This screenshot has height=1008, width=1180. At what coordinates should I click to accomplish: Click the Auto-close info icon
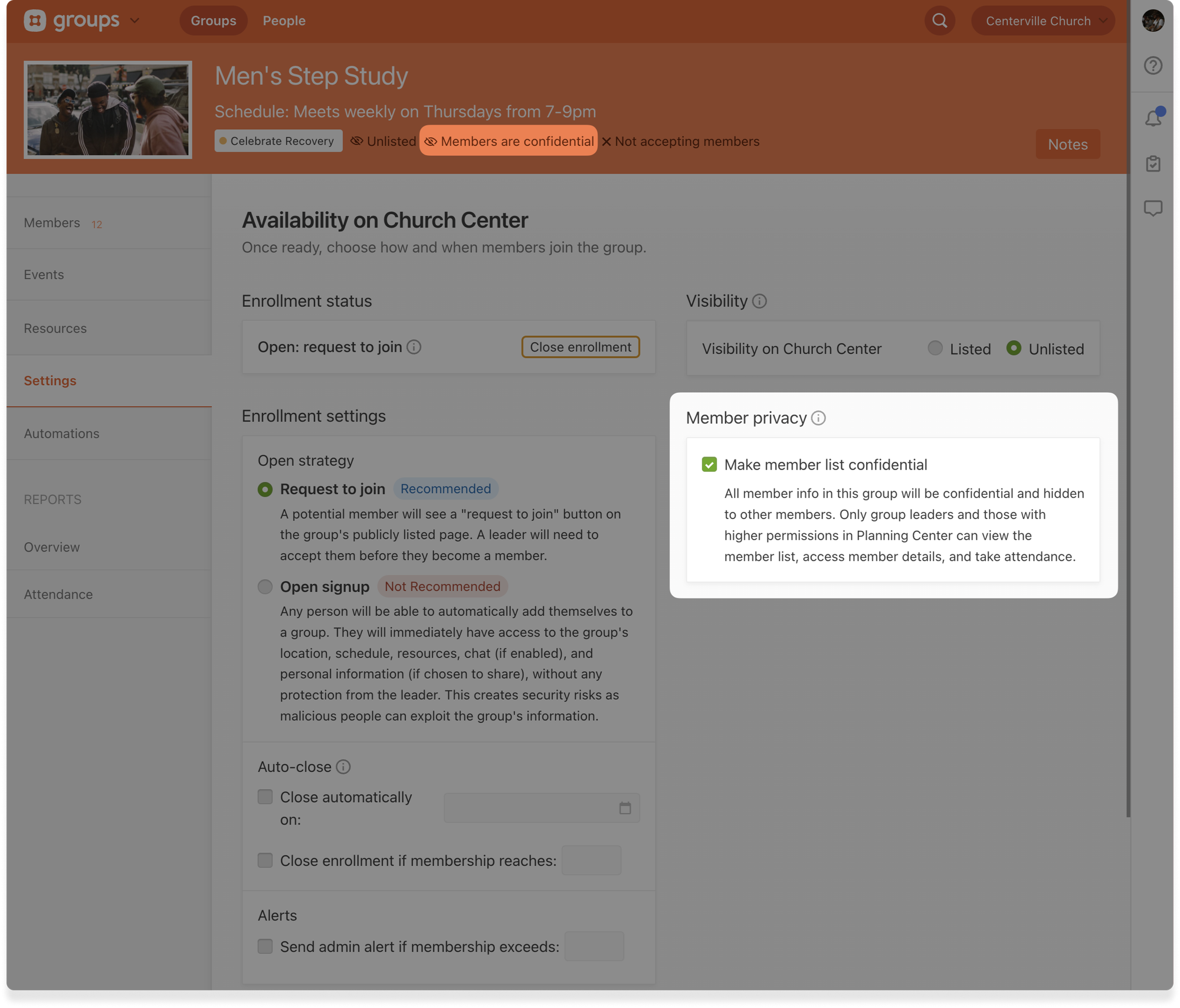(343, 767)
